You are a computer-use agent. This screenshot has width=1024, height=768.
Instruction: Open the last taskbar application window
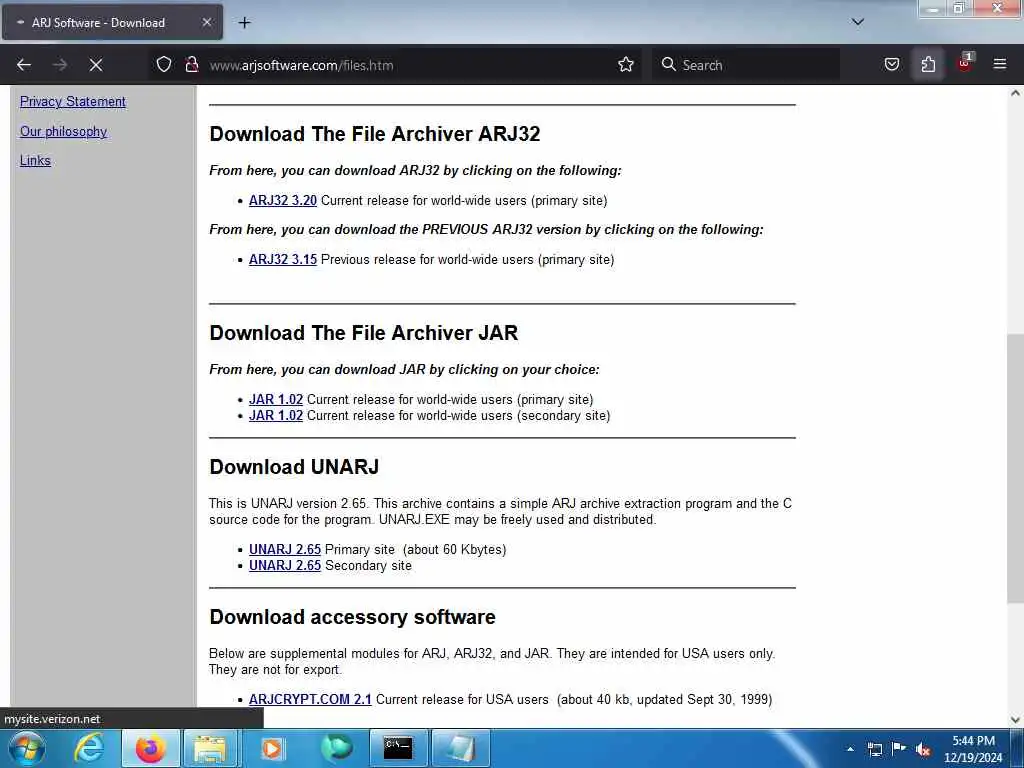click(x=460, y=748)
